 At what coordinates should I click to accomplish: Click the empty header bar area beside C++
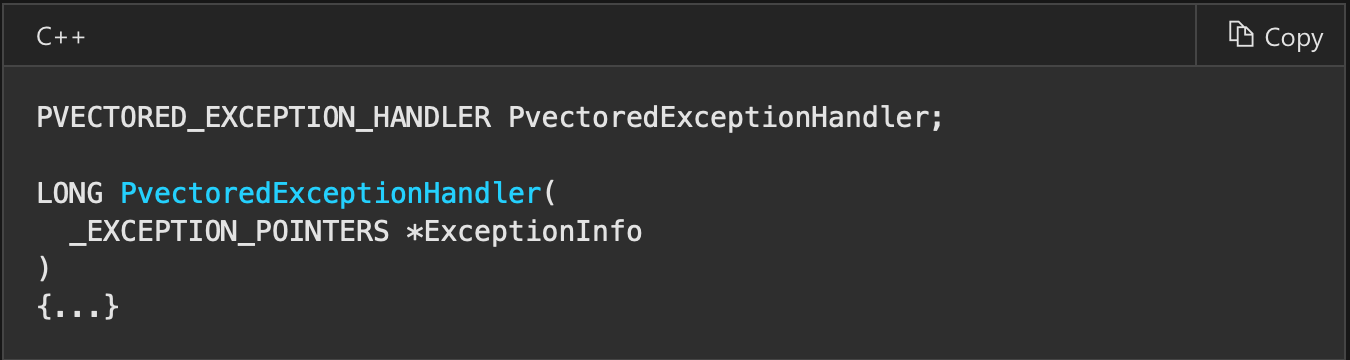pos(640,36)
